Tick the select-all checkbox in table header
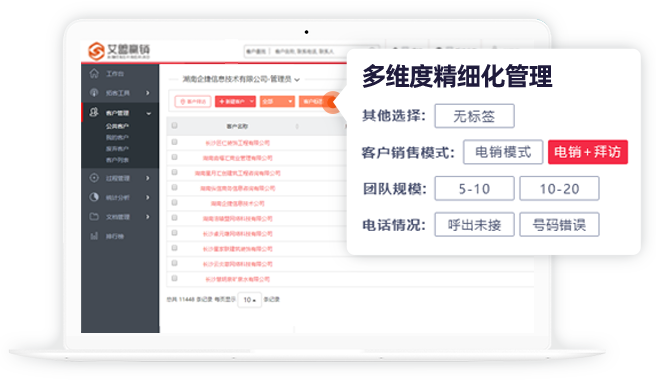656x380 pixels. click(174, 126)
